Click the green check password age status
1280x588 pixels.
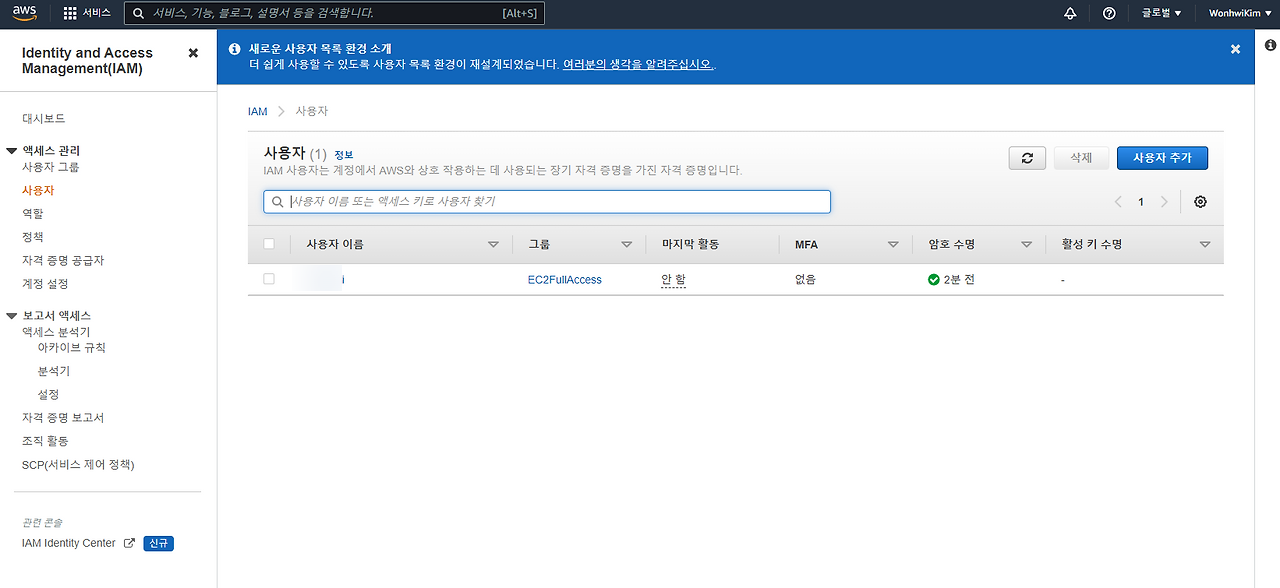coord(934,280)
